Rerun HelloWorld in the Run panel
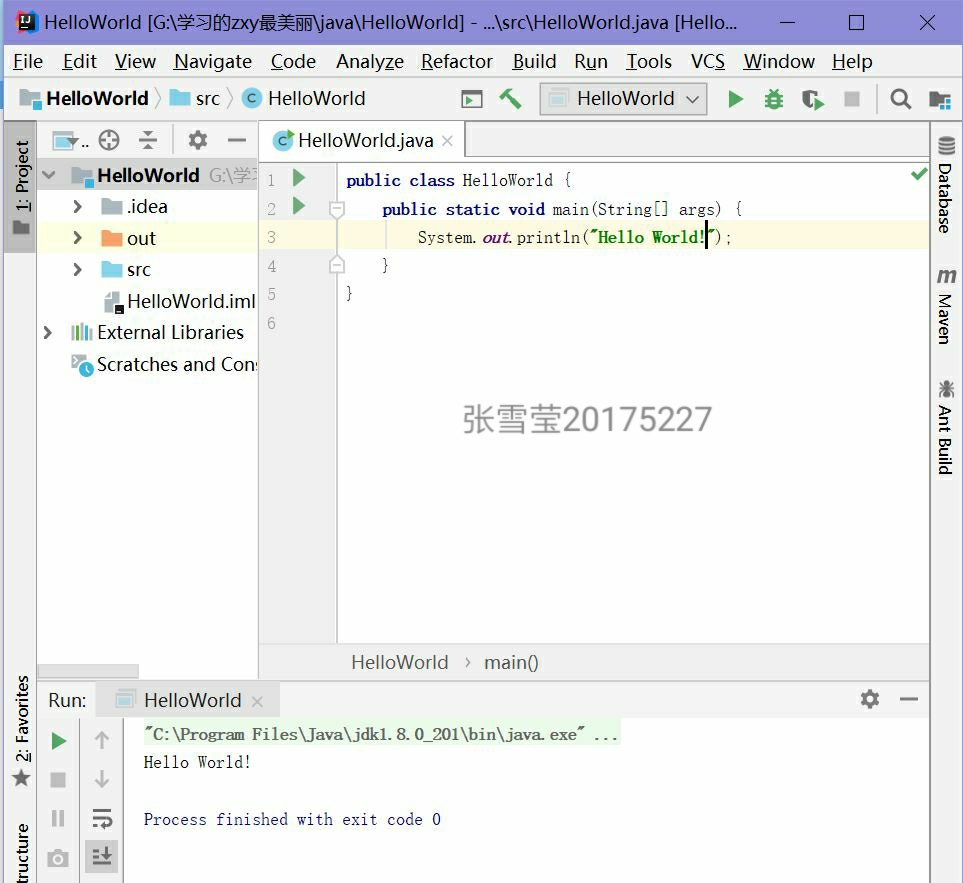This screenshot has width=963, height=883. [x=58, y=741]
